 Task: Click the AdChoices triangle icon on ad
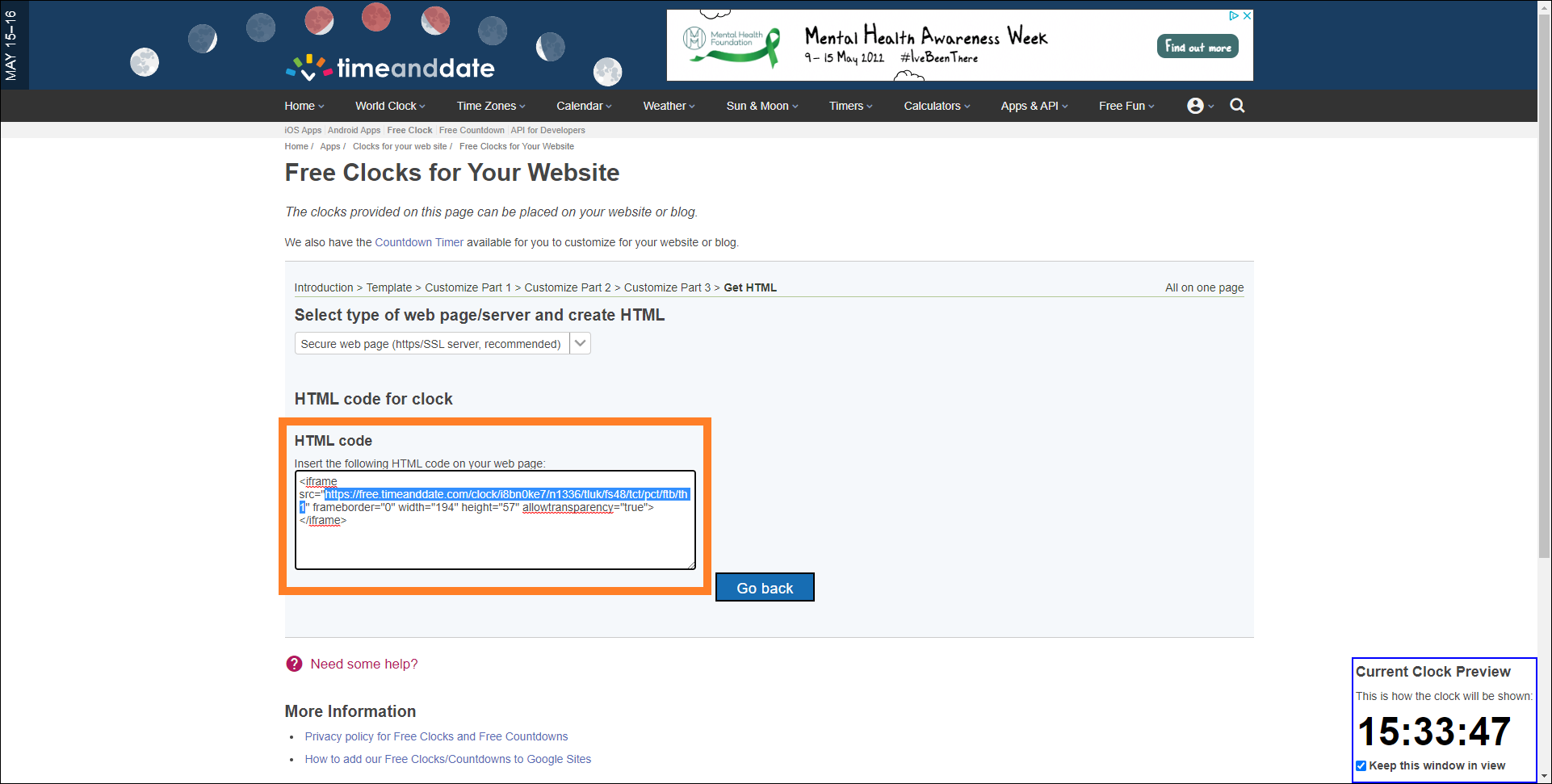coord(1233,15)
